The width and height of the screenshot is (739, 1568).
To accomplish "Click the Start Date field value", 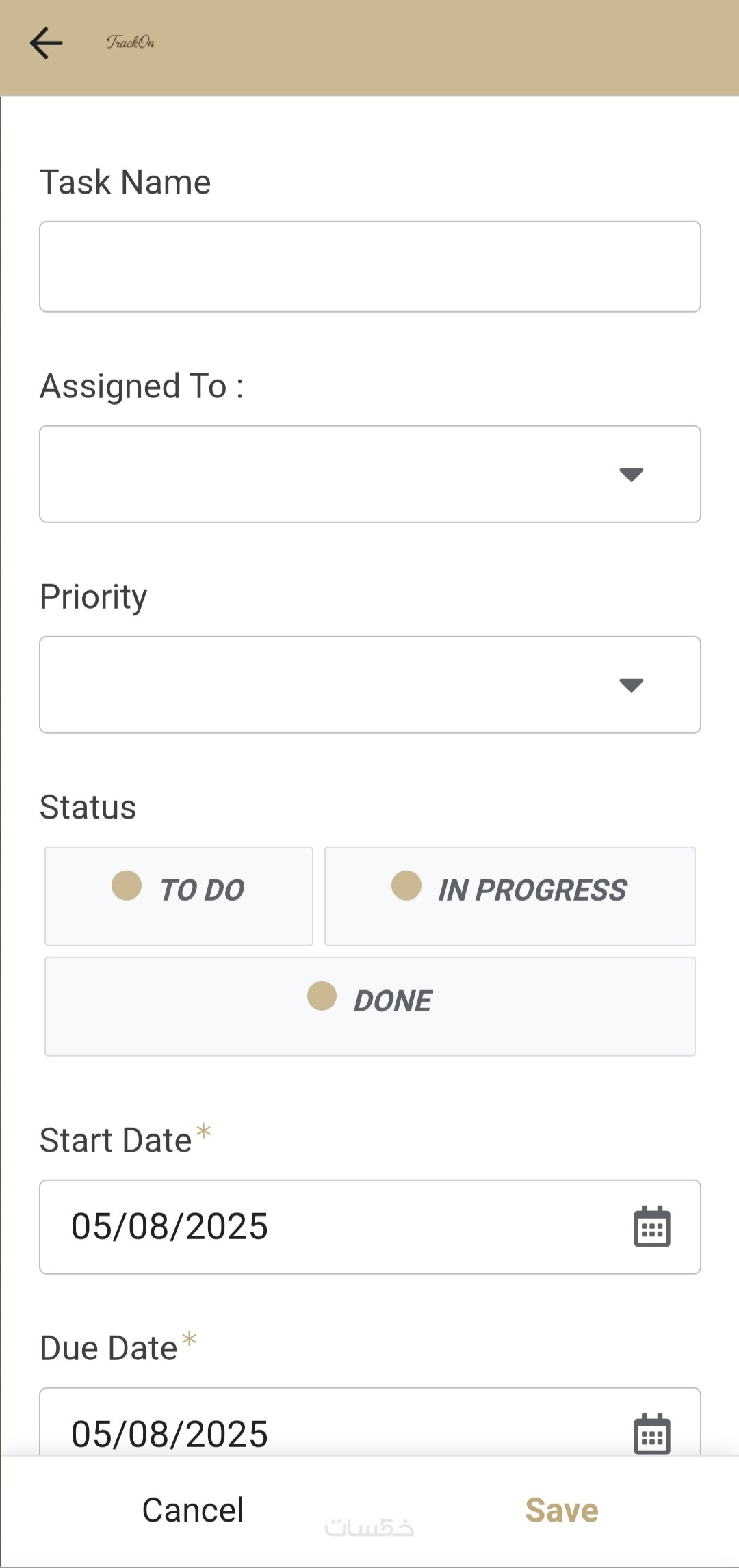I will pyautogui.click(x=170, y=1227).
